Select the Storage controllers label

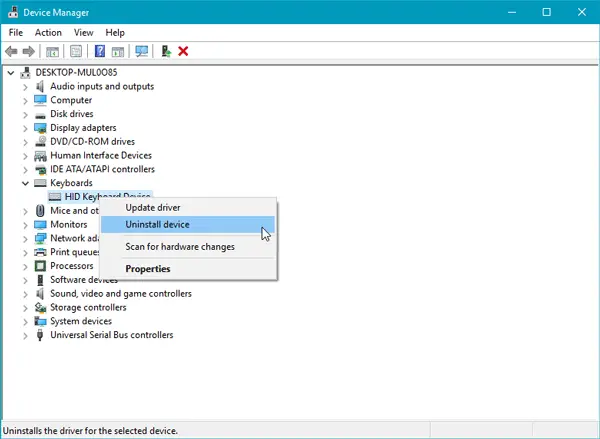88,307
